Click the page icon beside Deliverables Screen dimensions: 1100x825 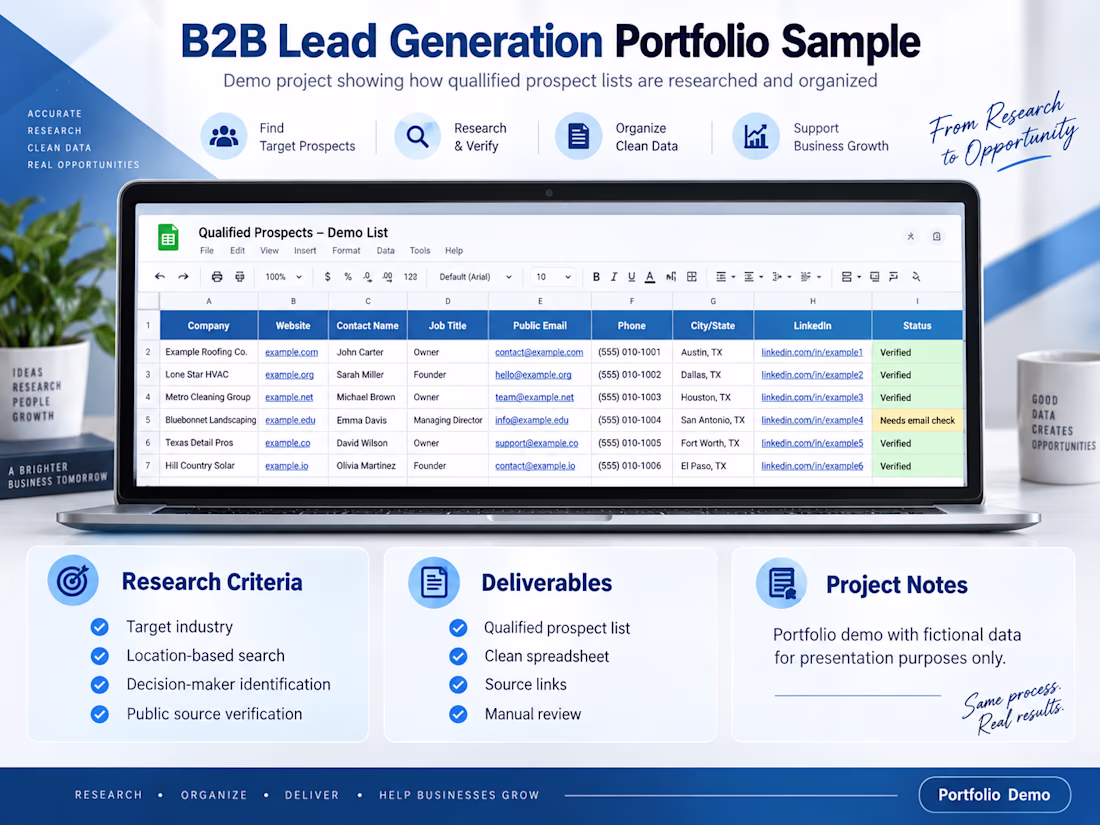coord(434,582)
